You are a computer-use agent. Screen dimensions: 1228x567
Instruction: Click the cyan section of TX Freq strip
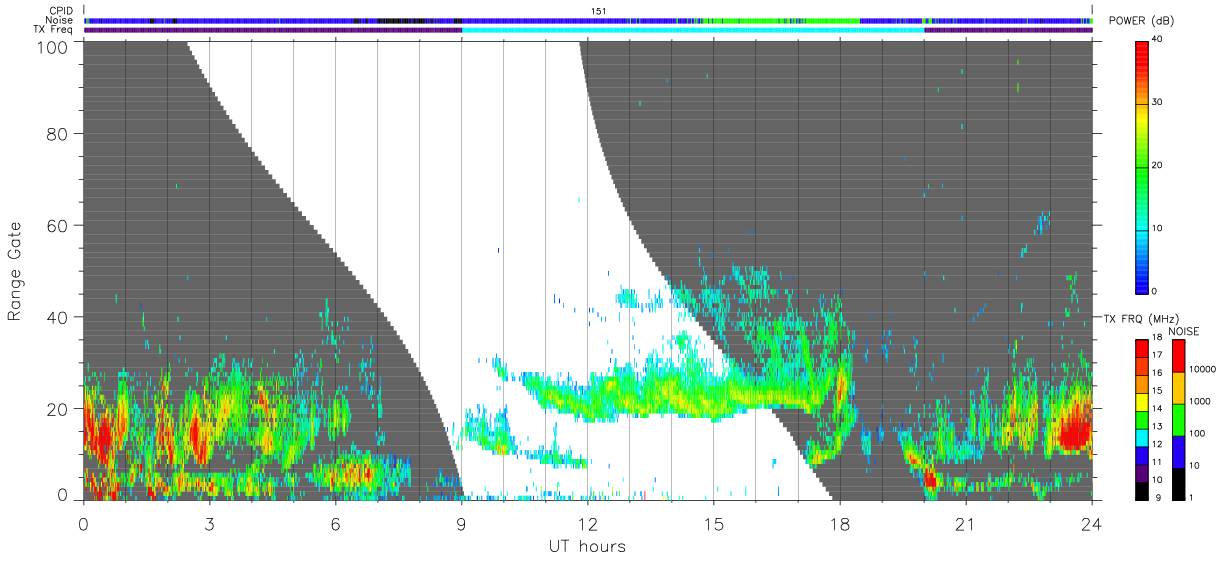click(x=693, y=29)
